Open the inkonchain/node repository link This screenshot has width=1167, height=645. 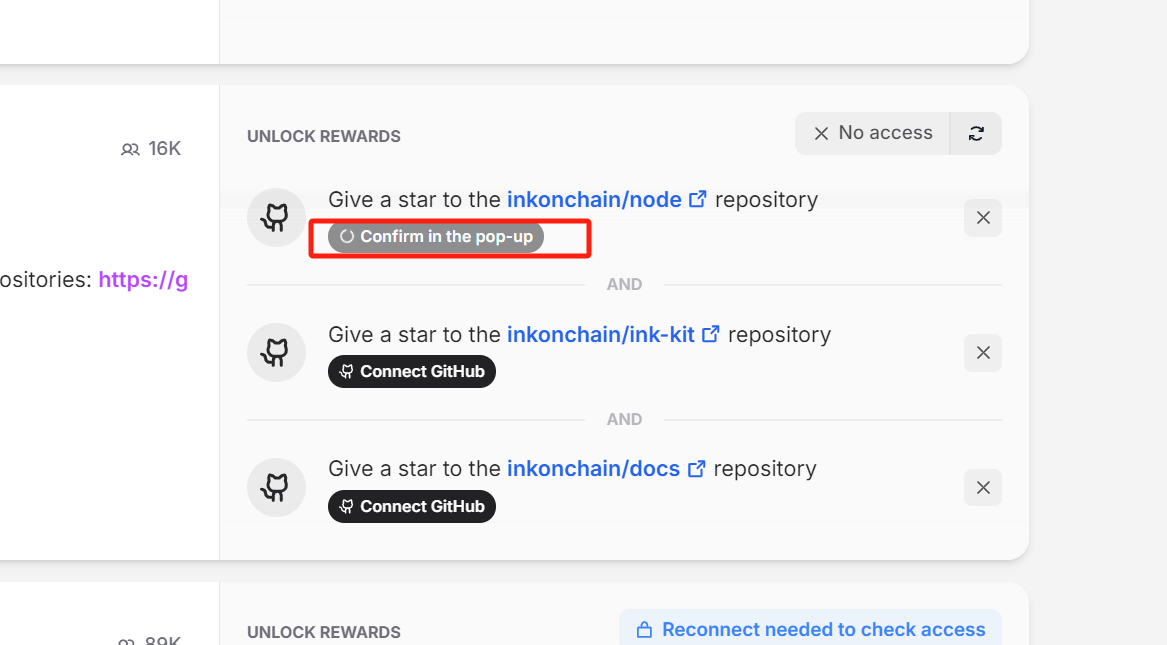(594, 199)
